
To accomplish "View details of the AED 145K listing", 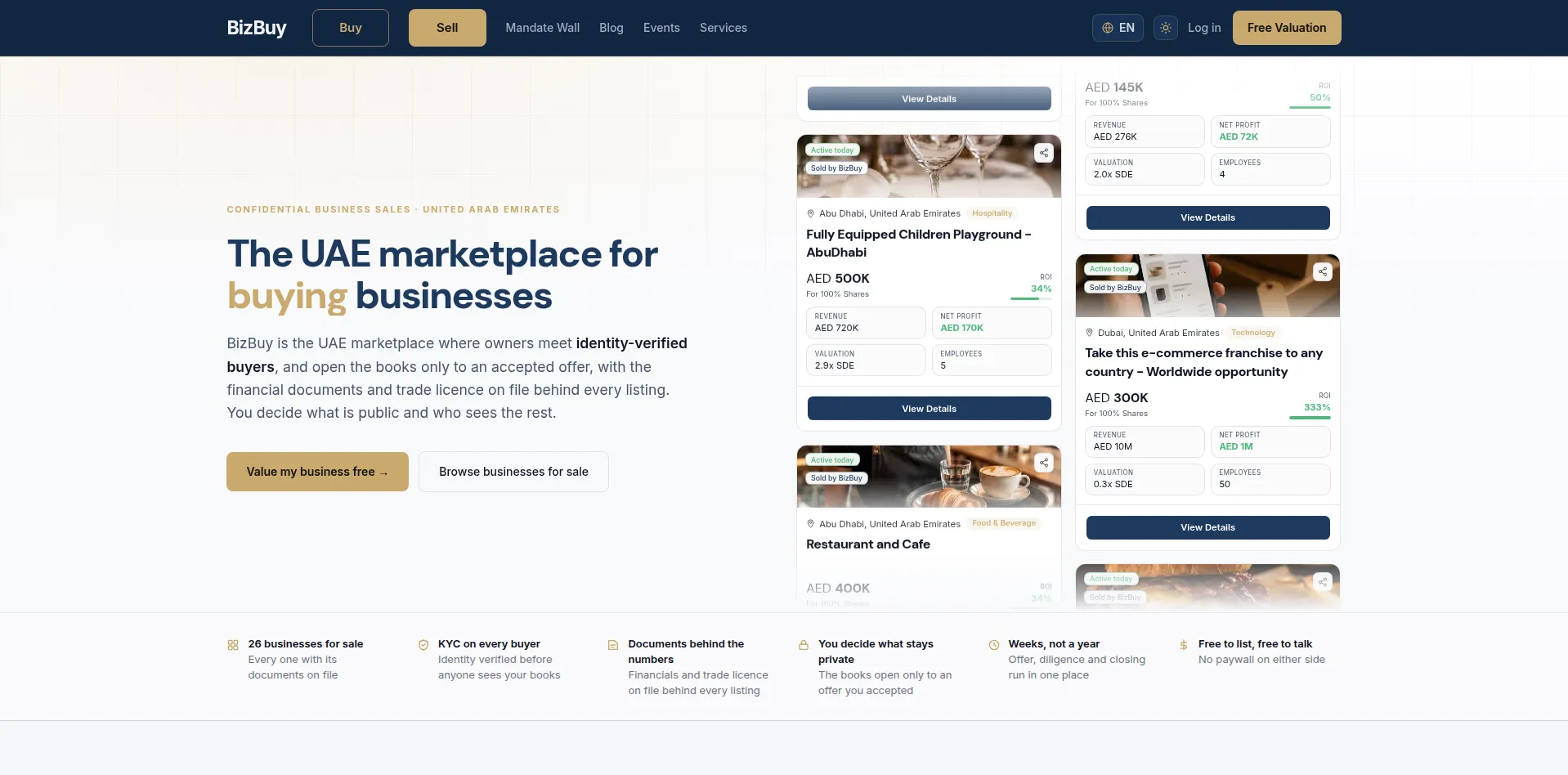I will tap(1207, 217).
